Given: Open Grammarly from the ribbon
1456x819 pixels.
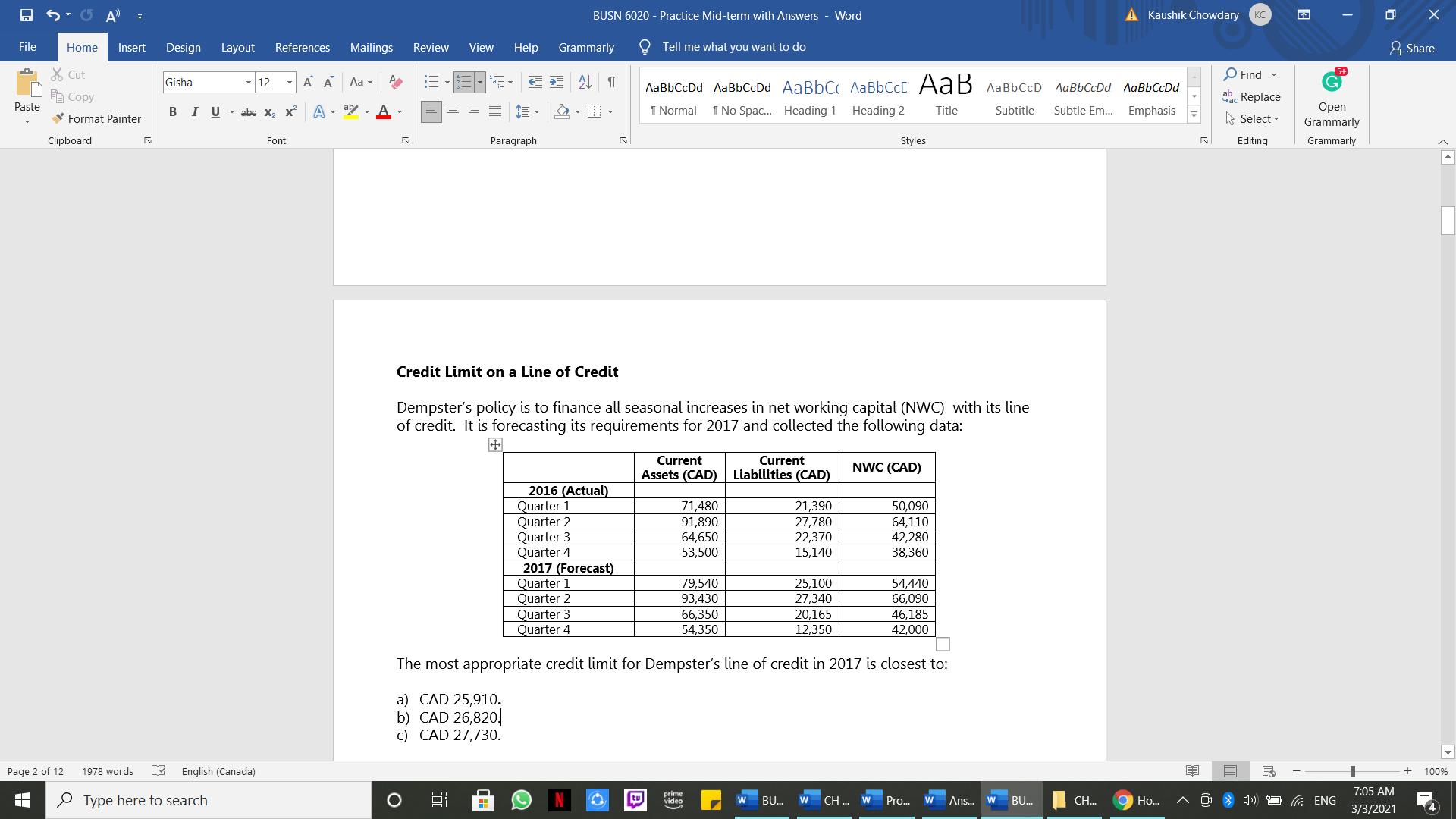Looking at the screenshot, I should pos(1332,99).
